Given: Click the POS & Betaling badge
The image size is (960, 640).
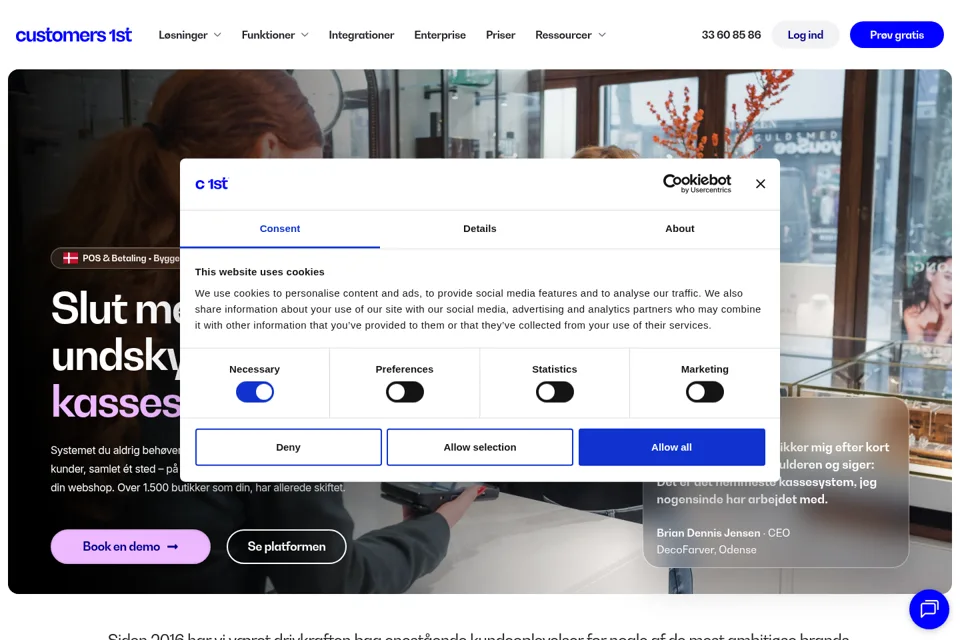Looking at the screenshot, I should point(116,258).
